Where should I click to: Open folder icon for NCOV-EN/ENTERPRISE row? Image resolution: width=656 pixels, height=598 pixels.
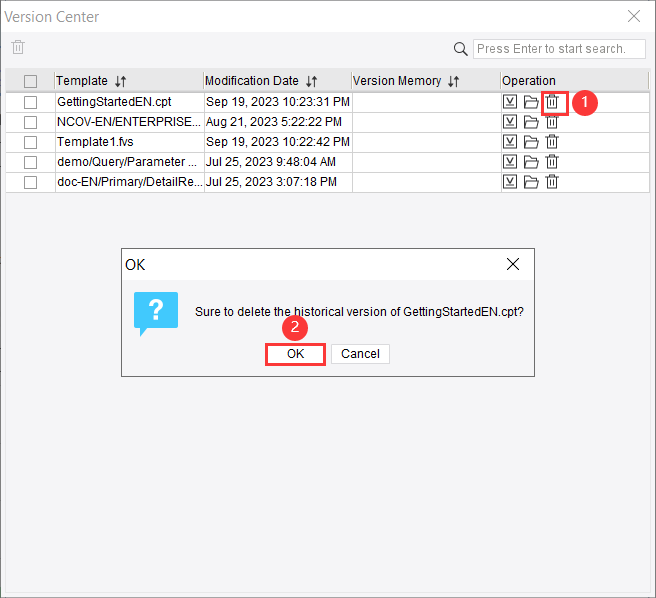[531, 122]
